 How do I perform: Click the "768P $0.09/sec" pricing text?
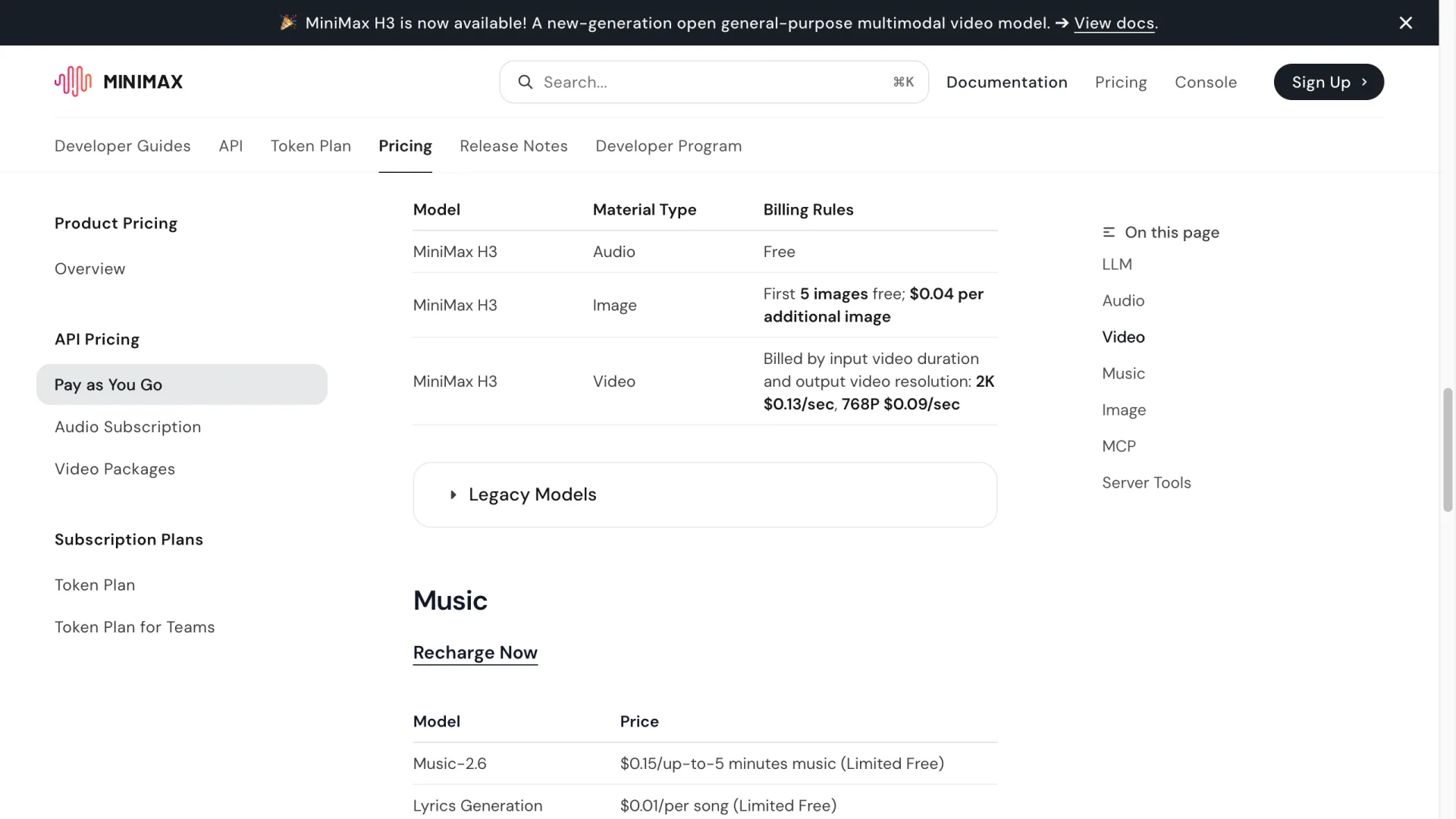point(900,404)
